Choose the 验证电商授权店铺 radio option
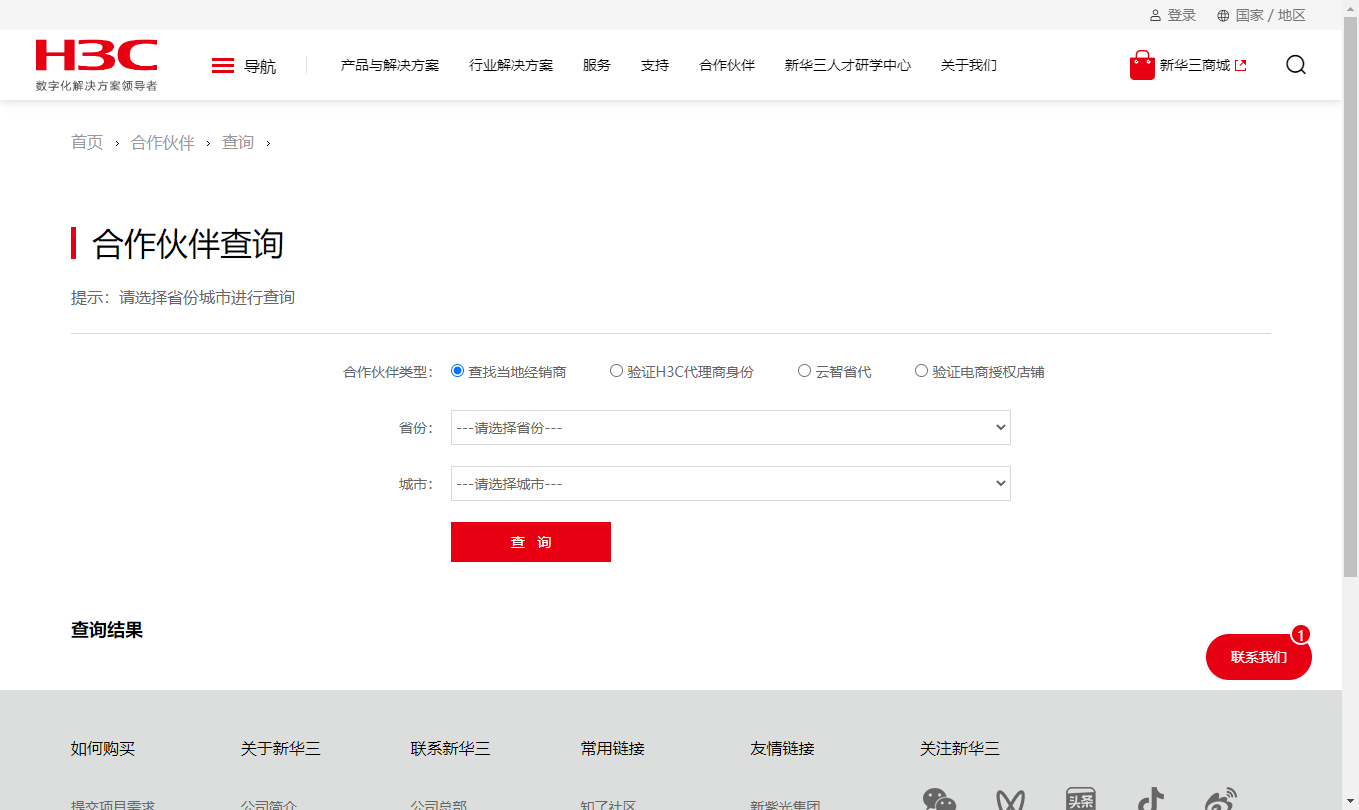Screen dimensions: 1359x810 click(x=921, y=371)
